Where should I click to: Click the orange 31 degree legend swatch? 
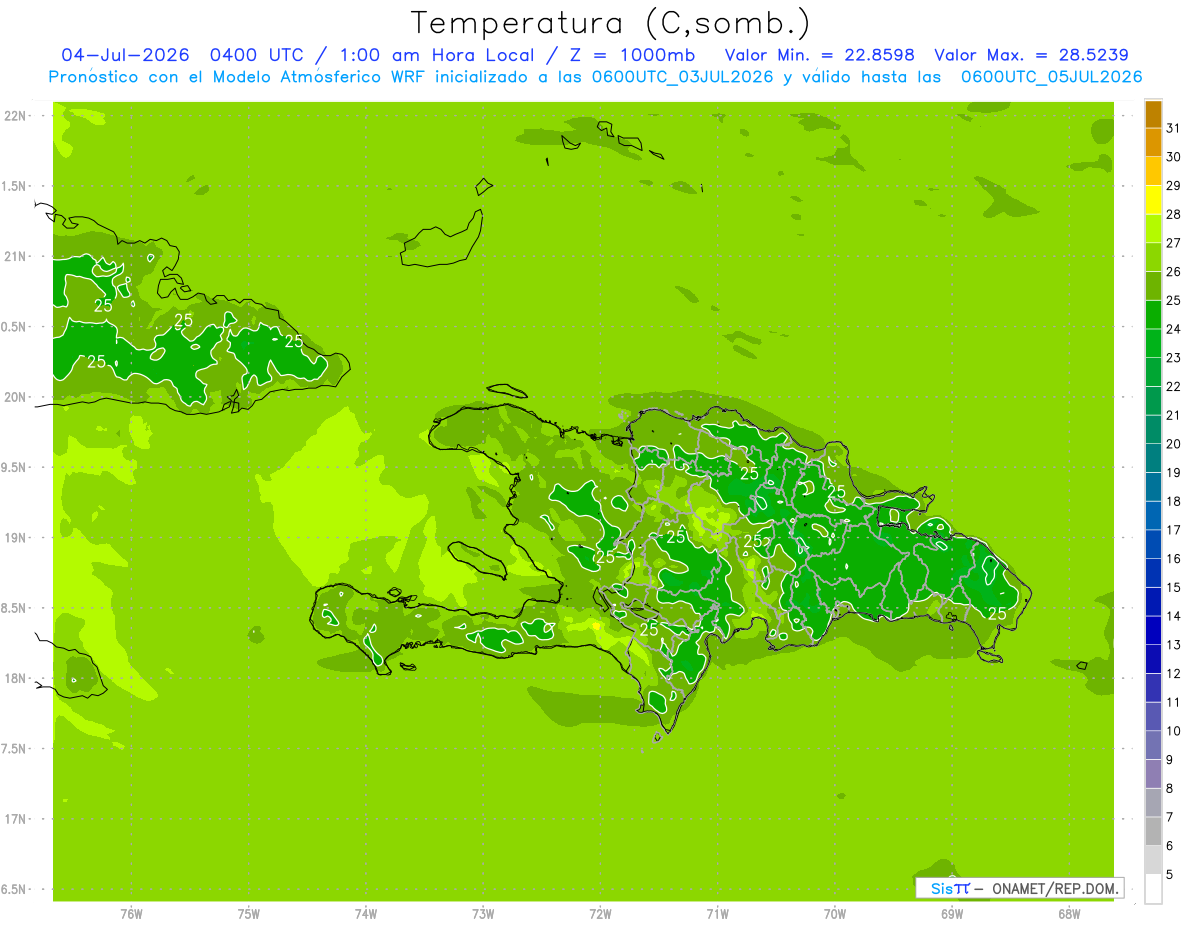tap(1153, 114)
